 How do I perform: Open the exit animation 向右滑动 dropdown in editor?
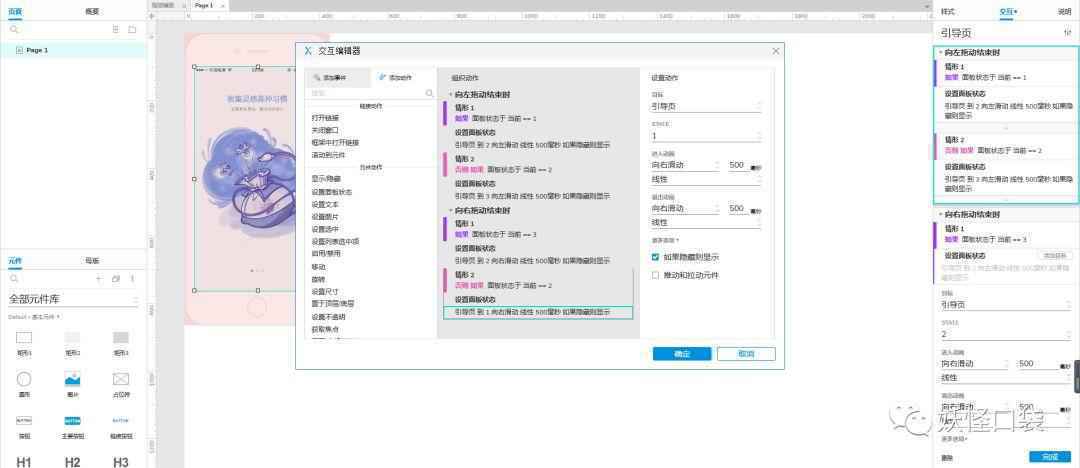685,208
